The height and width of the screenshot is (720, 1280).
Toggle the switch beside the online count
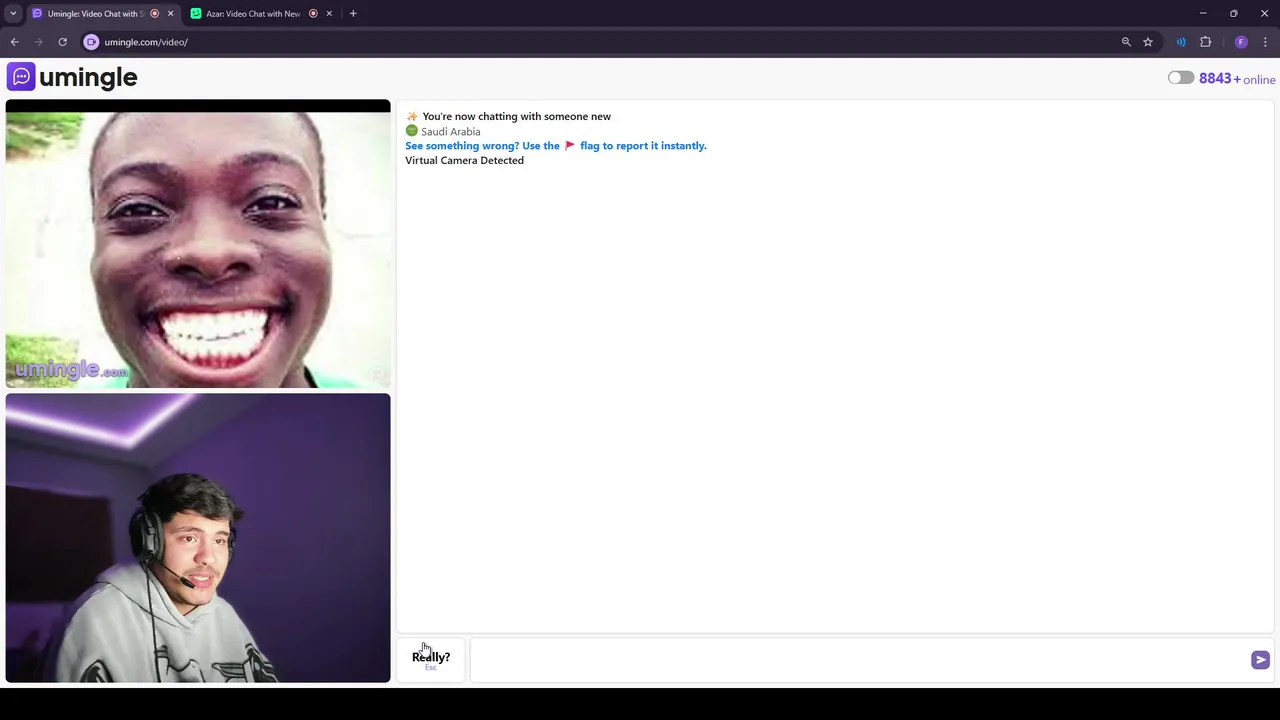click(1181, 78)
